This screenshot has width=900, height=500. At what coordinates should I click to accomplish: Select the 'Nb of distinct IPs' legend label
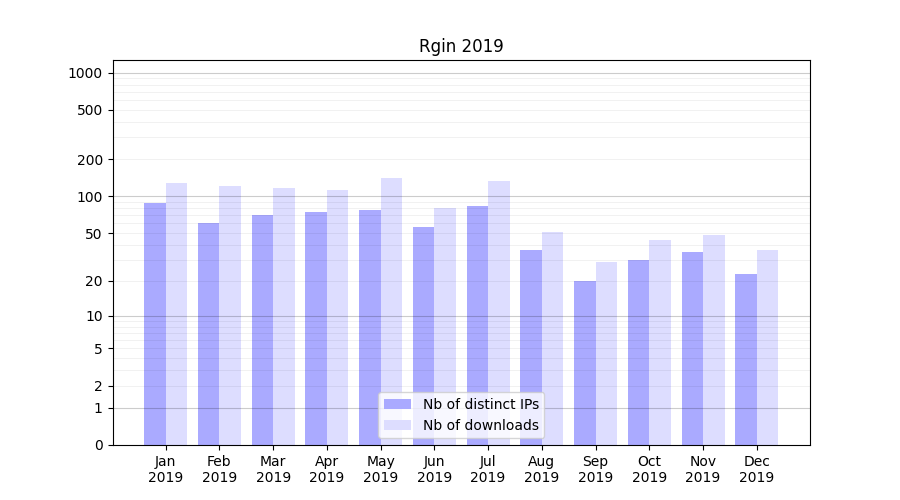pos(480,404)
